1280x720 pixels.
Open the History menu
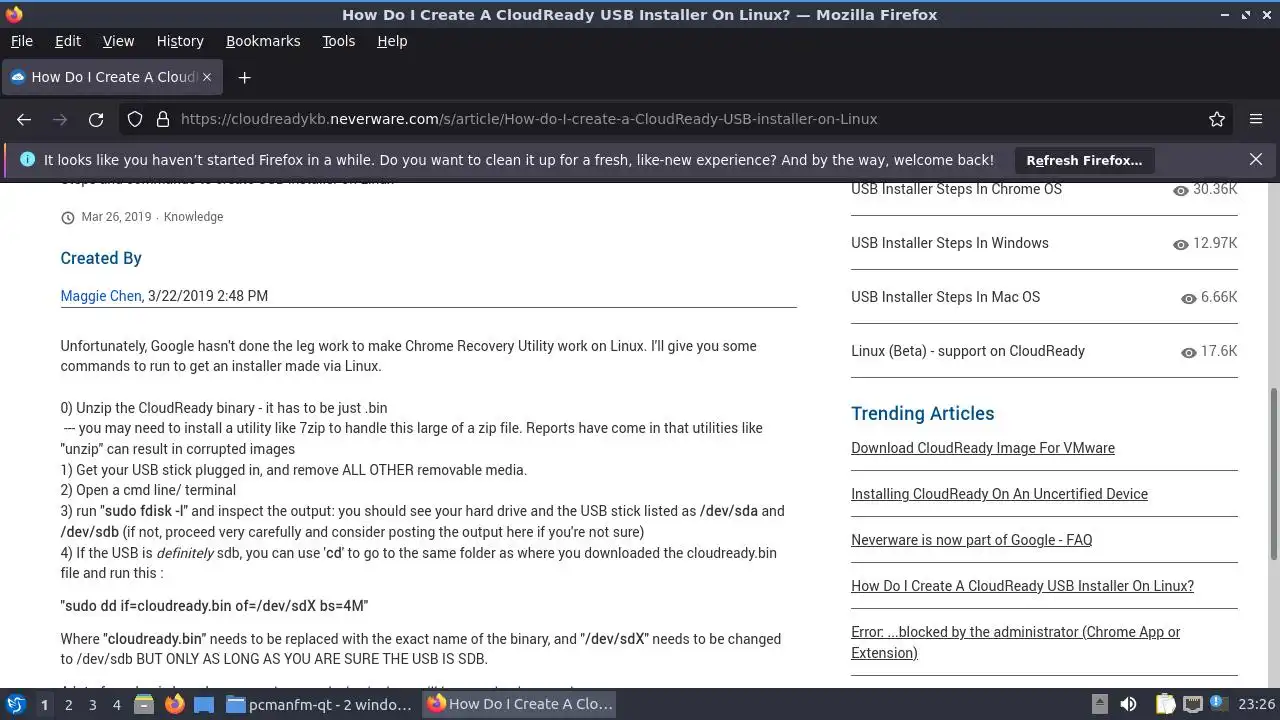[180, 41]
